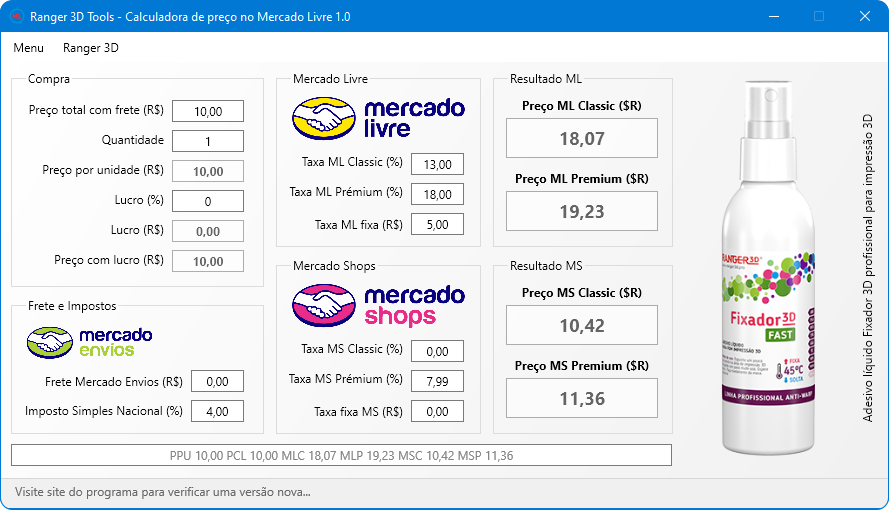Click the summary bar with PPU values

(341, 455)
